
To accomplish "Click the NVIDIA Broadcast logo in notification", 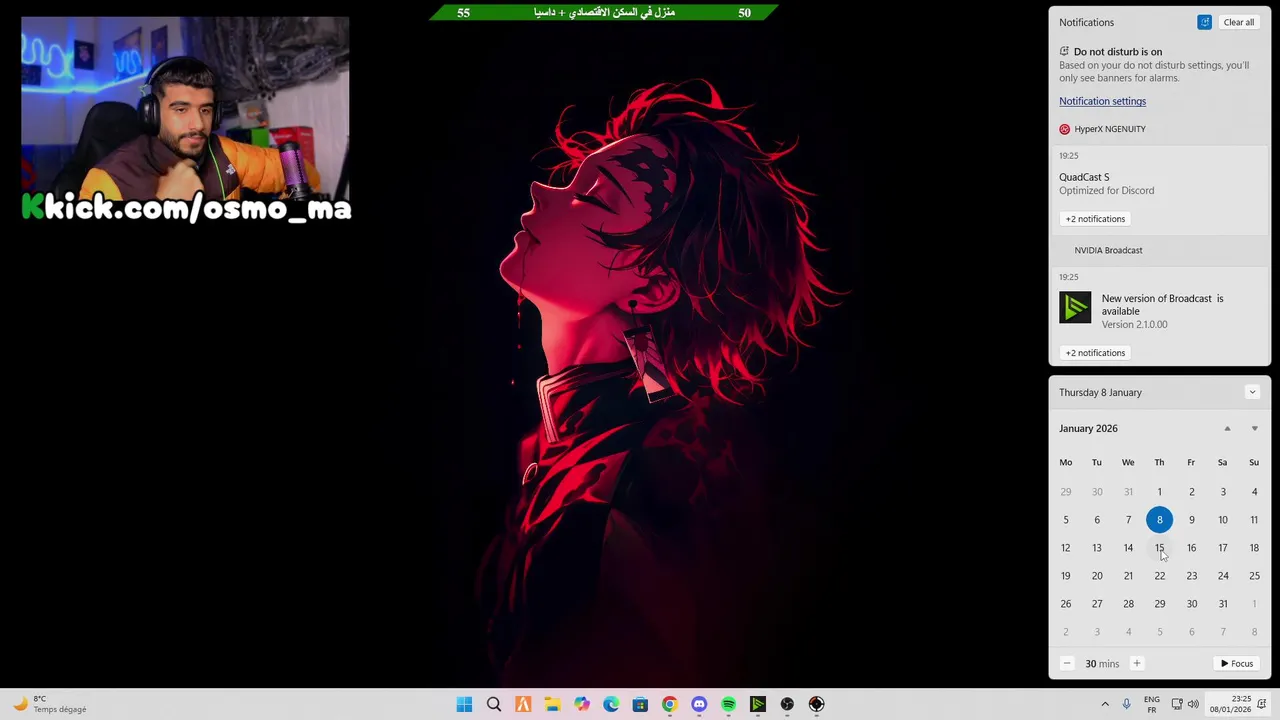I will click(1075, 307).
